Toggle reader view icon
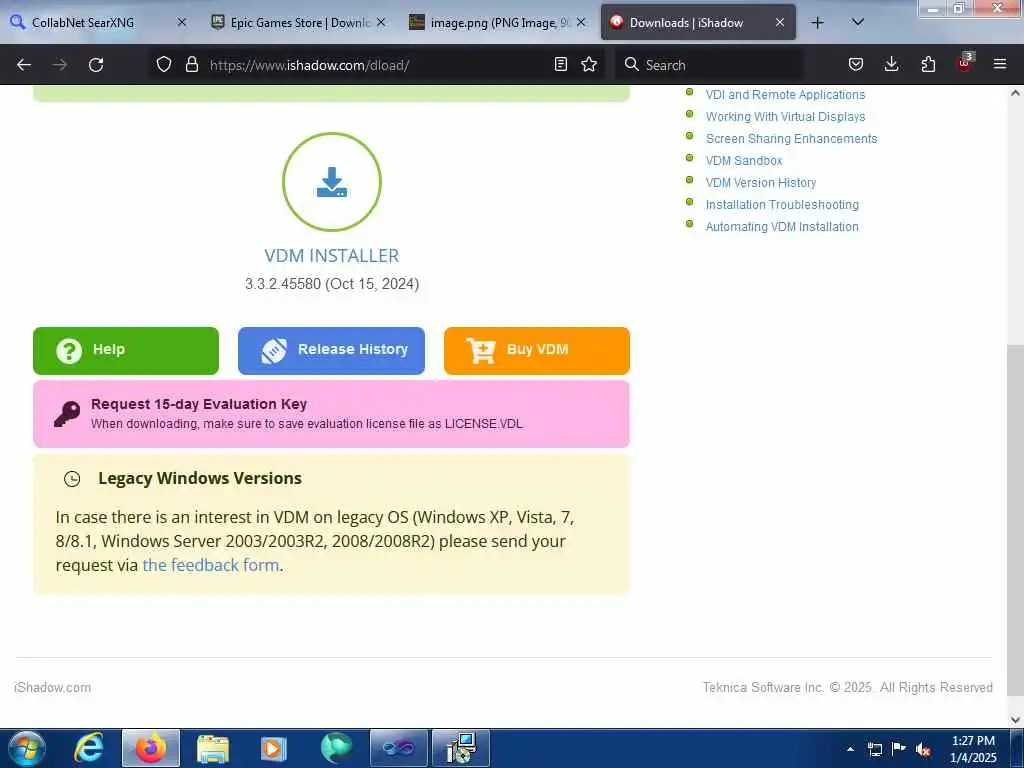 tap(560, 64)
